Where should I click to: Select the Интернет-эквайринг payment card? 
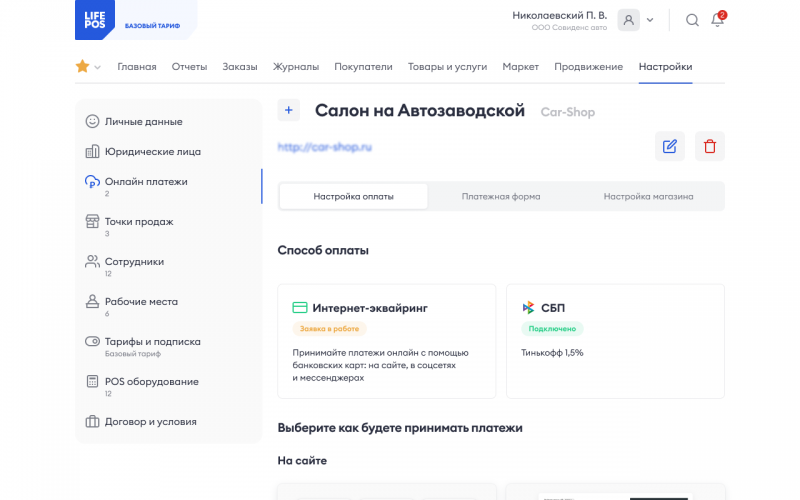pyautogui.click(x=386, y=341)
